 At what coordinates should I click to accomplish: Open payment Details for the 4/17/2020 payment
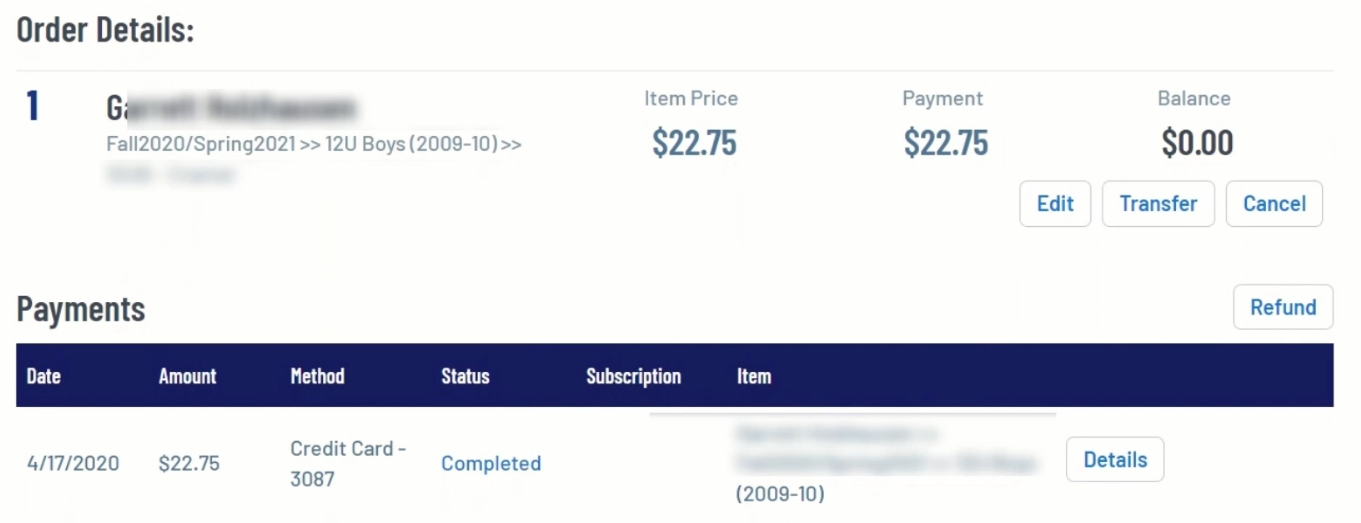click(x=1115, y=460)
